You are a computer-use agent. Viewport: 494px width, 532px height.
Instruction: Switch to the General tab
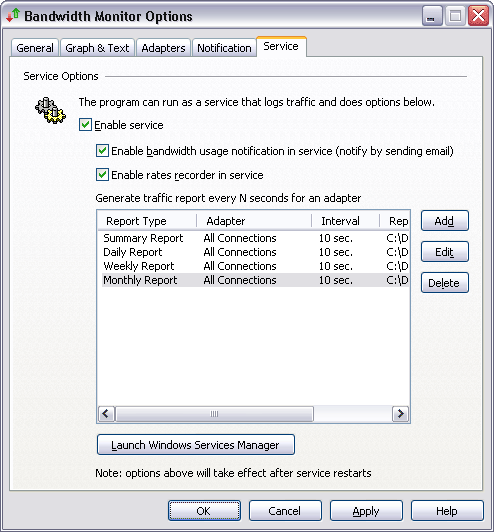pos(35,48)
